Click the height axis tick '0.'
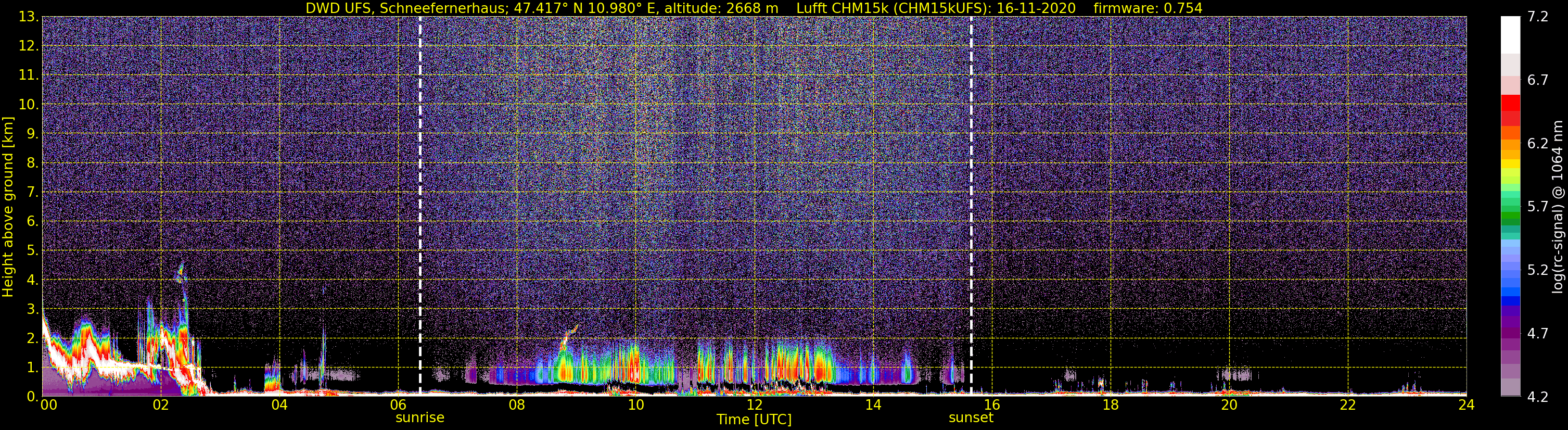Screen dimensions: 1568x430 (32, 397)
